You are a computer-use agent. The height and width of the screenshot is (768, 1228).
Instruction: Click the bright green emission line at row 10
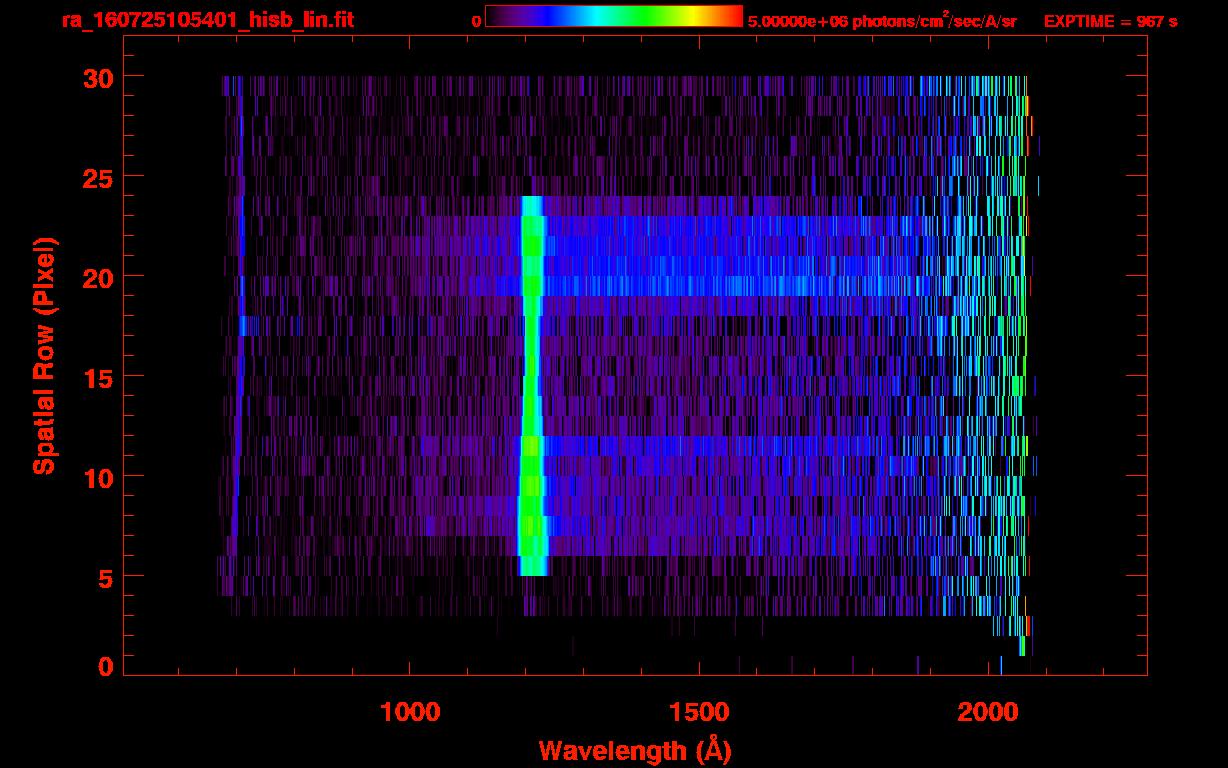pyautogui.click(x=531, y=475)
